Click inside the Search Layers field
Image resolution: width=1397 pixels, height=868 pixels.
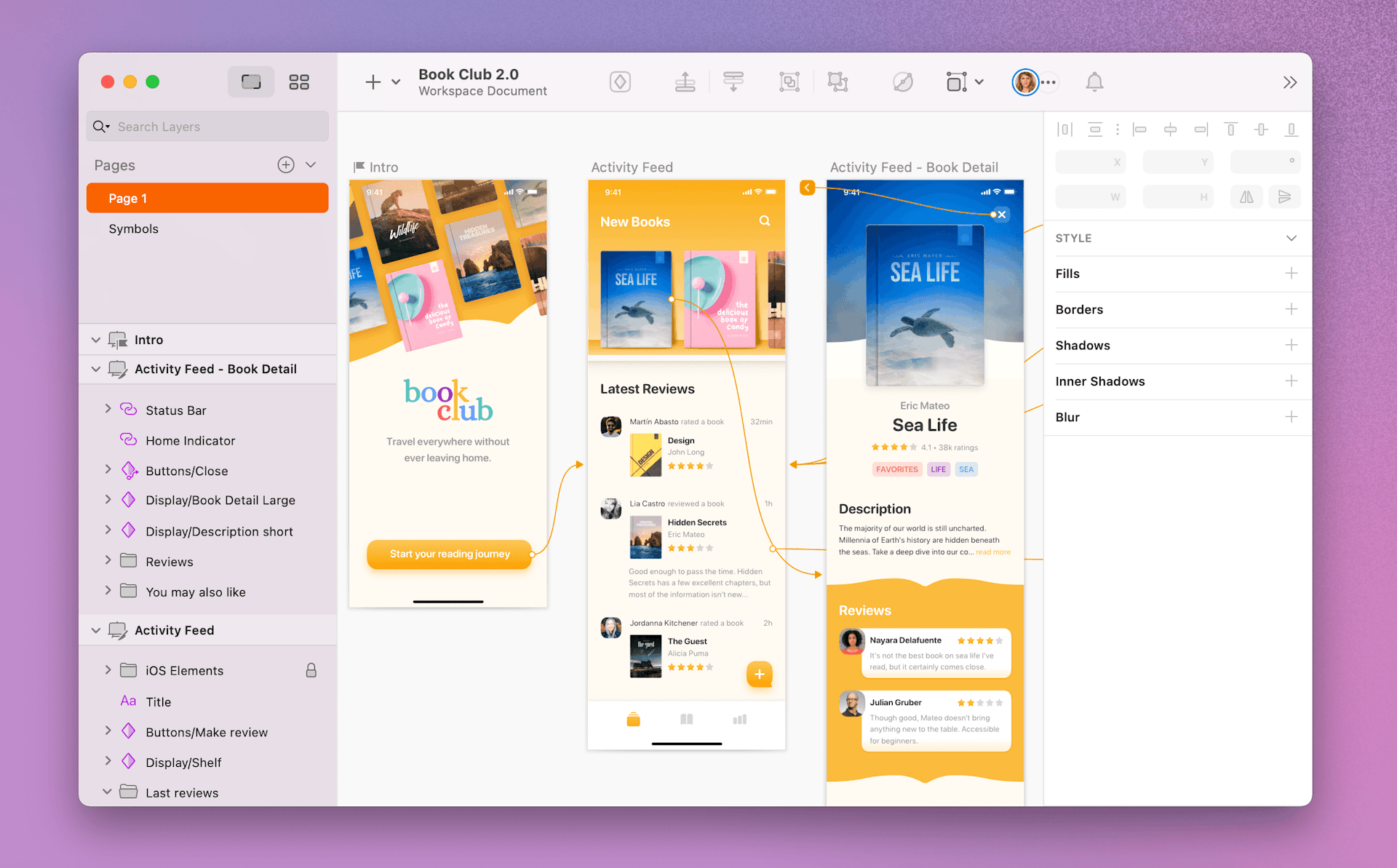tap(207, 126)
